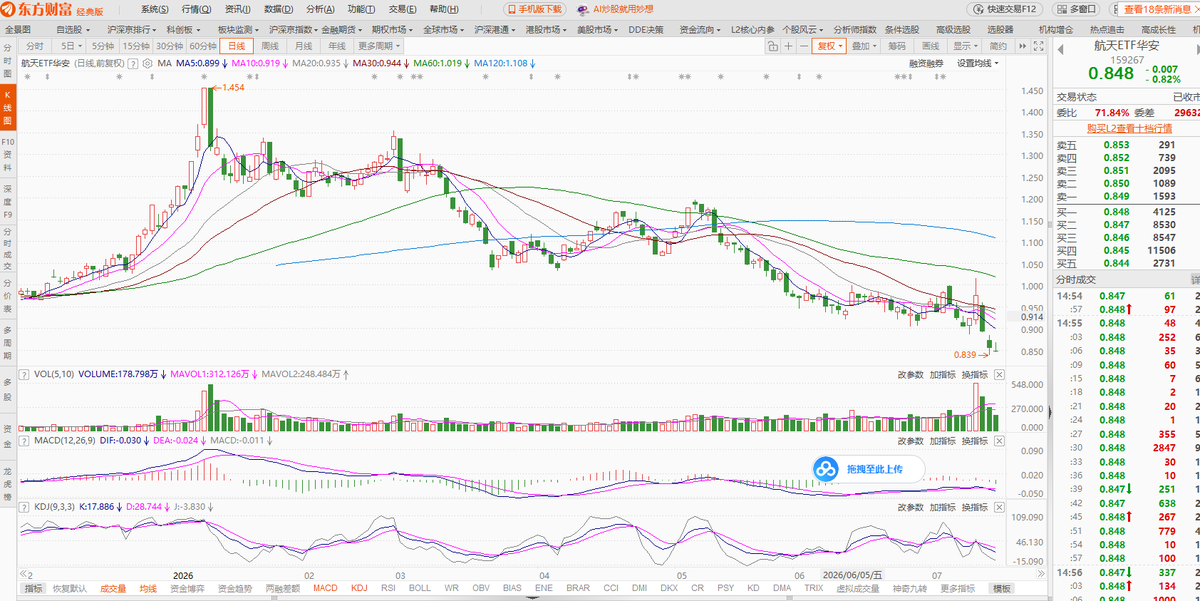Click 更多指标 at bottom bar
This screenshot has height=601, width=1200.
point(956,589)
